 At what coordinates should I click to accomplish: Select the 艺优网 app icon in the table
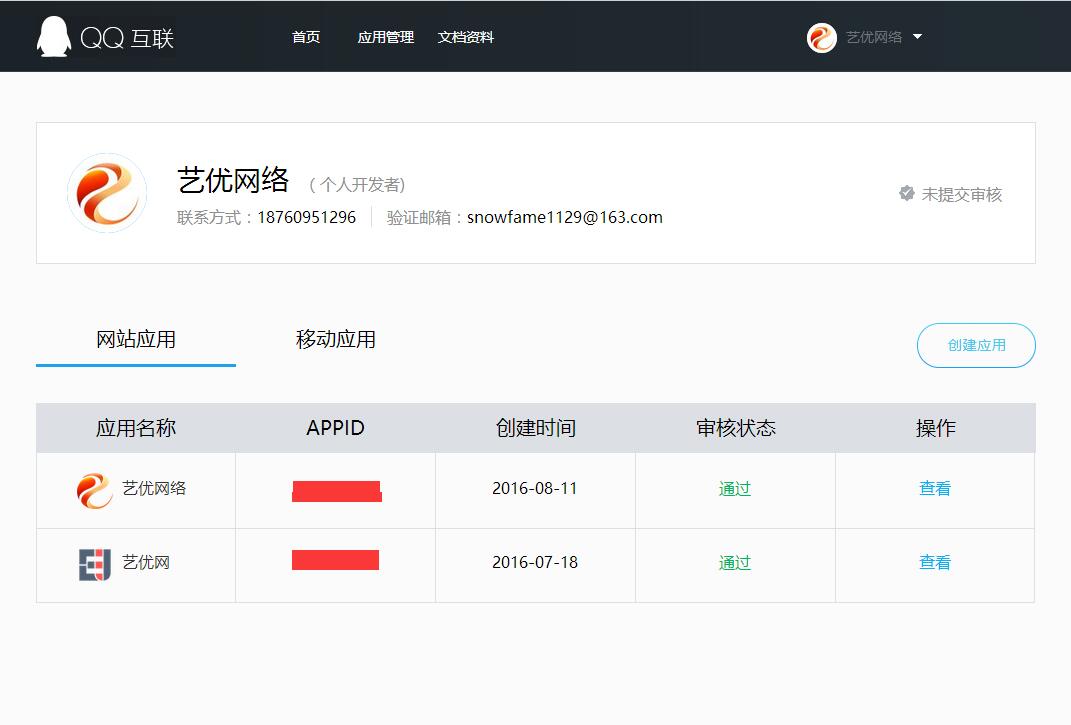pos(95,563)
